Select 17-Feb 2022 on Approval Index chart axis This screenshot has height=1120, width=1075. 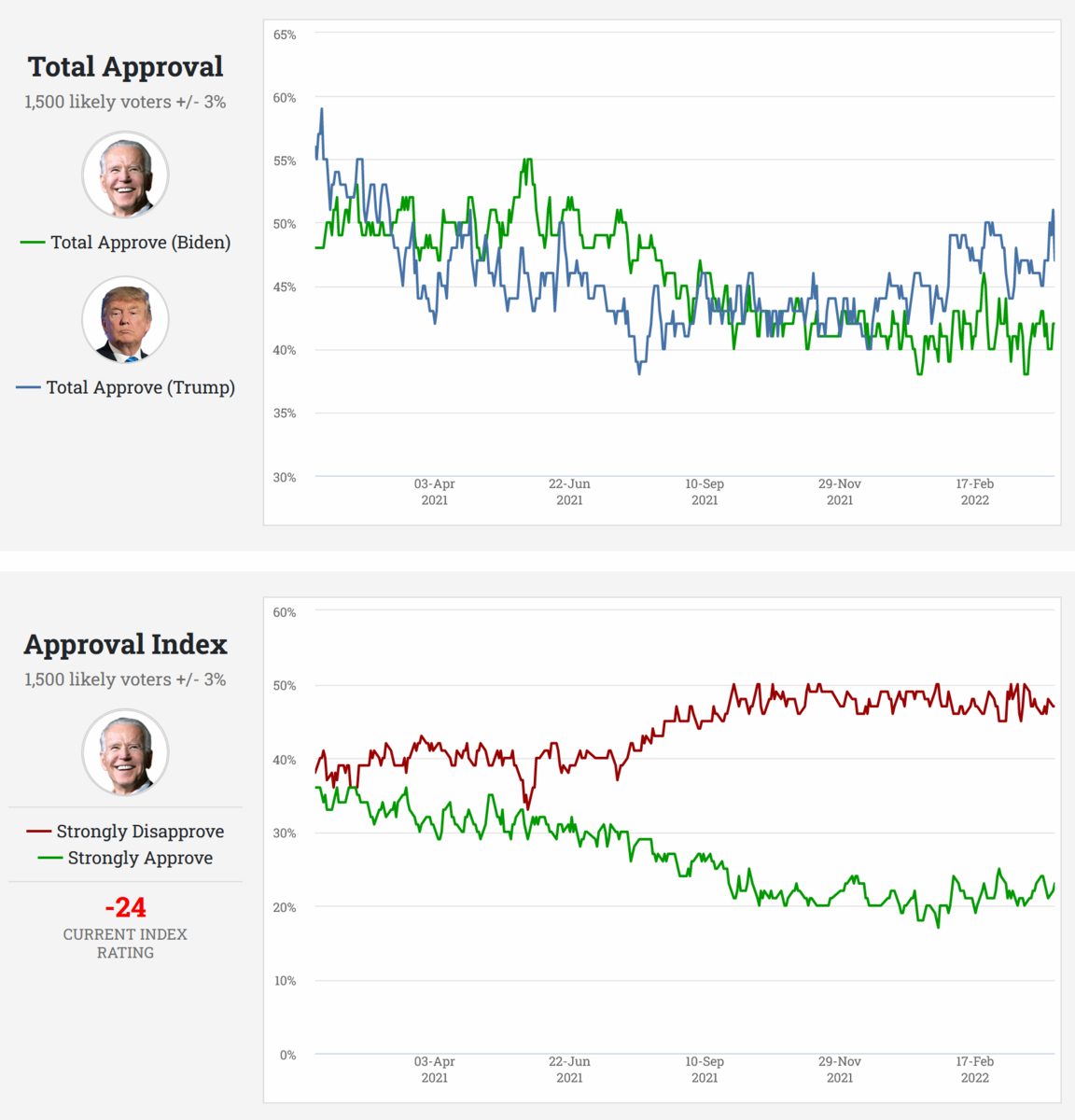click(974, 1070)
